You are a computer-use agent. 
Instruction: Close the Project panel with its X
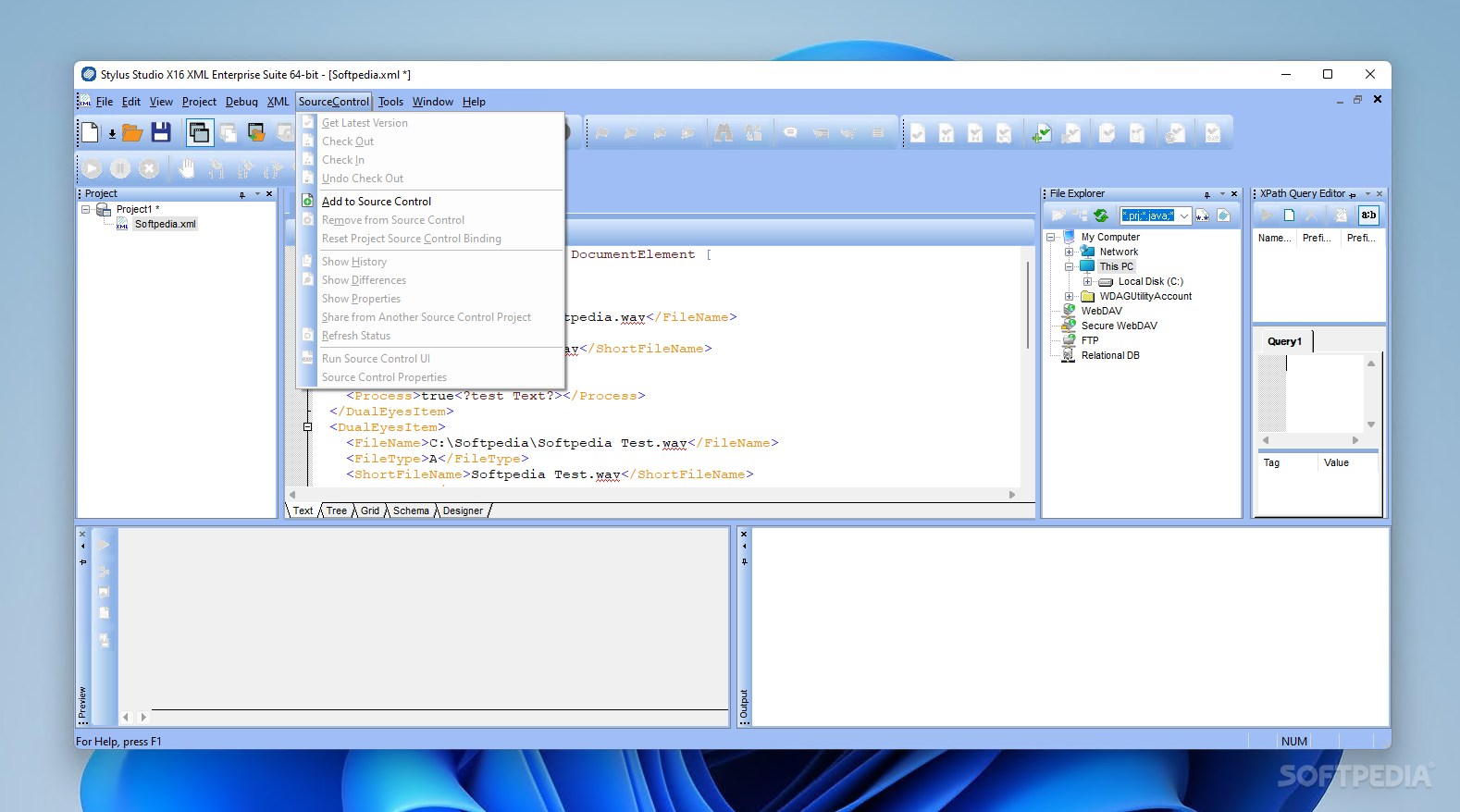pos(269,194)
